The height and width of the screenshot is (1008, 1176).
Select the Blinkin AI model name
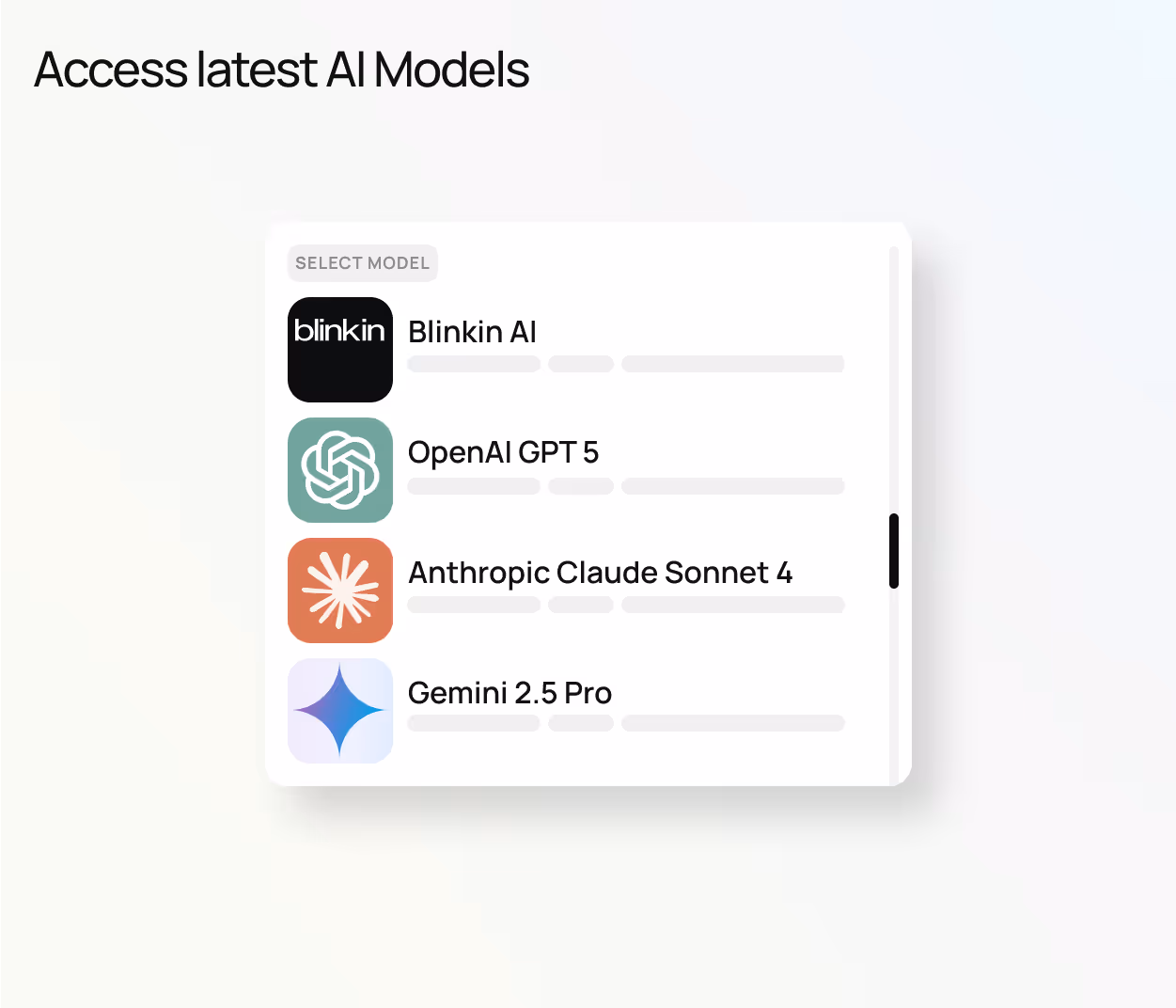pos(472,332)
